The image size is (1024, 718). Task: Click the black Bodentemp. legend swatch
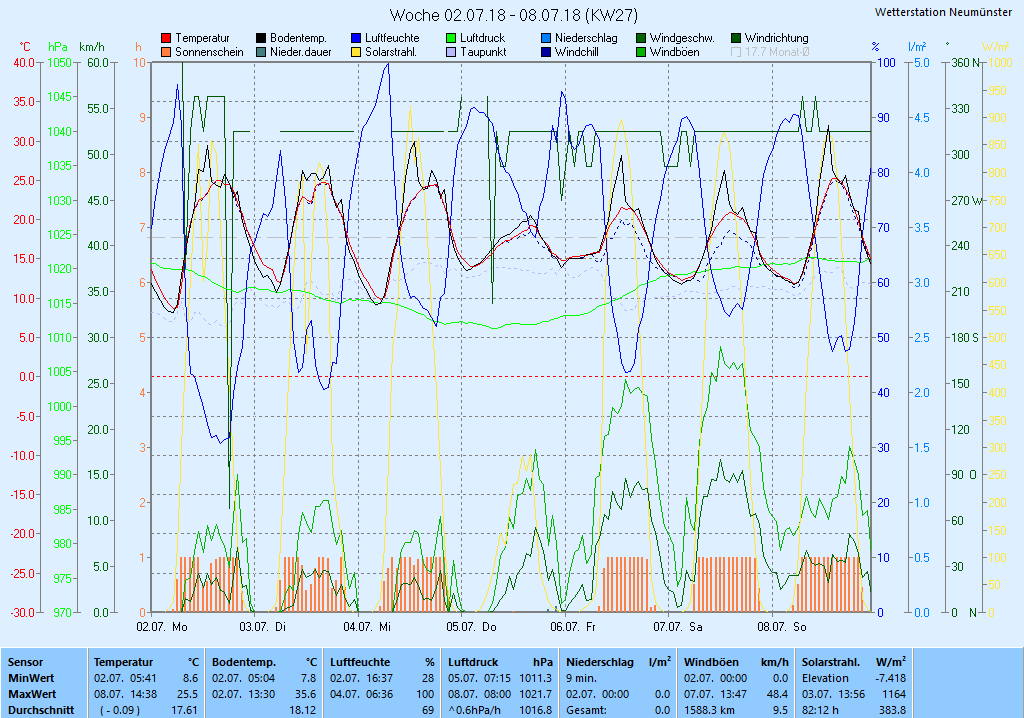(x=261, y=39)
